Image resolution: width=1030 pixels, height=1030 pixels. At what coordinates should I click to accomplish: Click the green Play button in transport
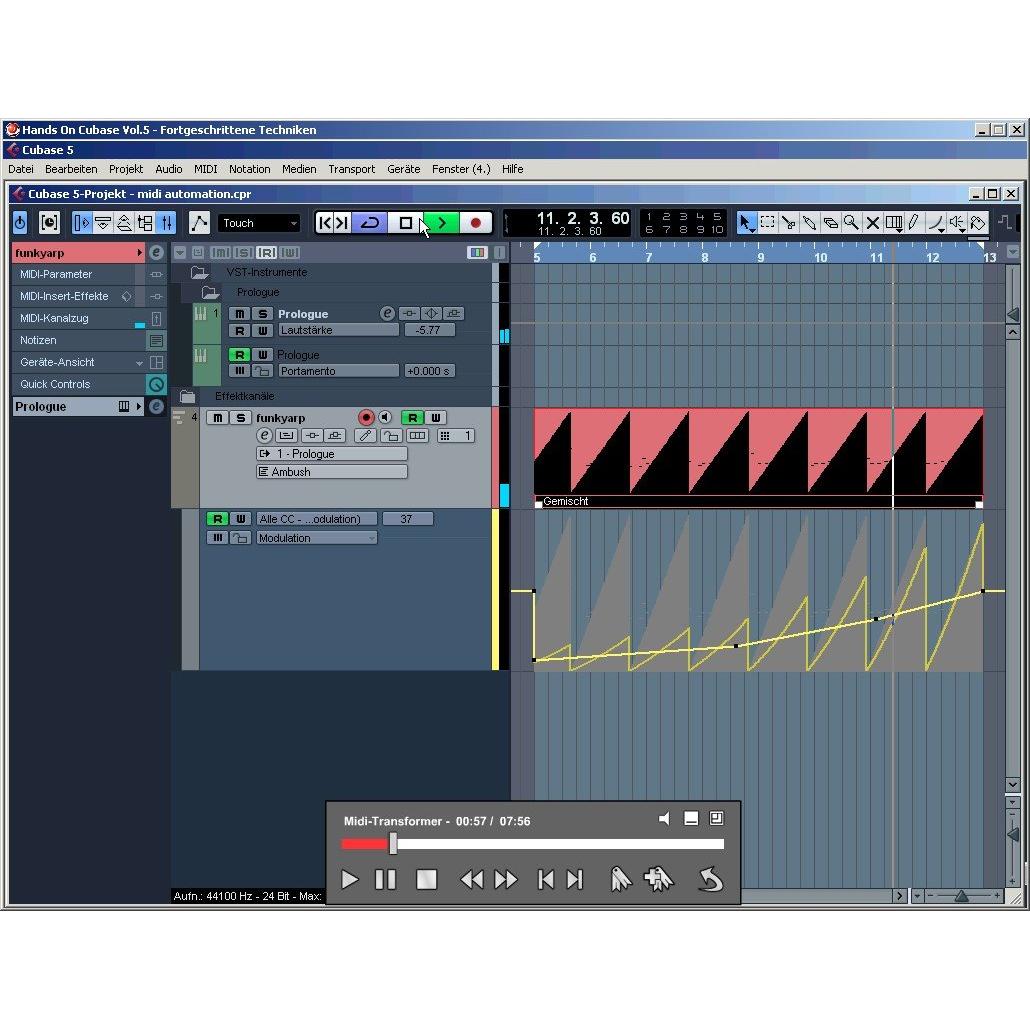pos(441,223)
